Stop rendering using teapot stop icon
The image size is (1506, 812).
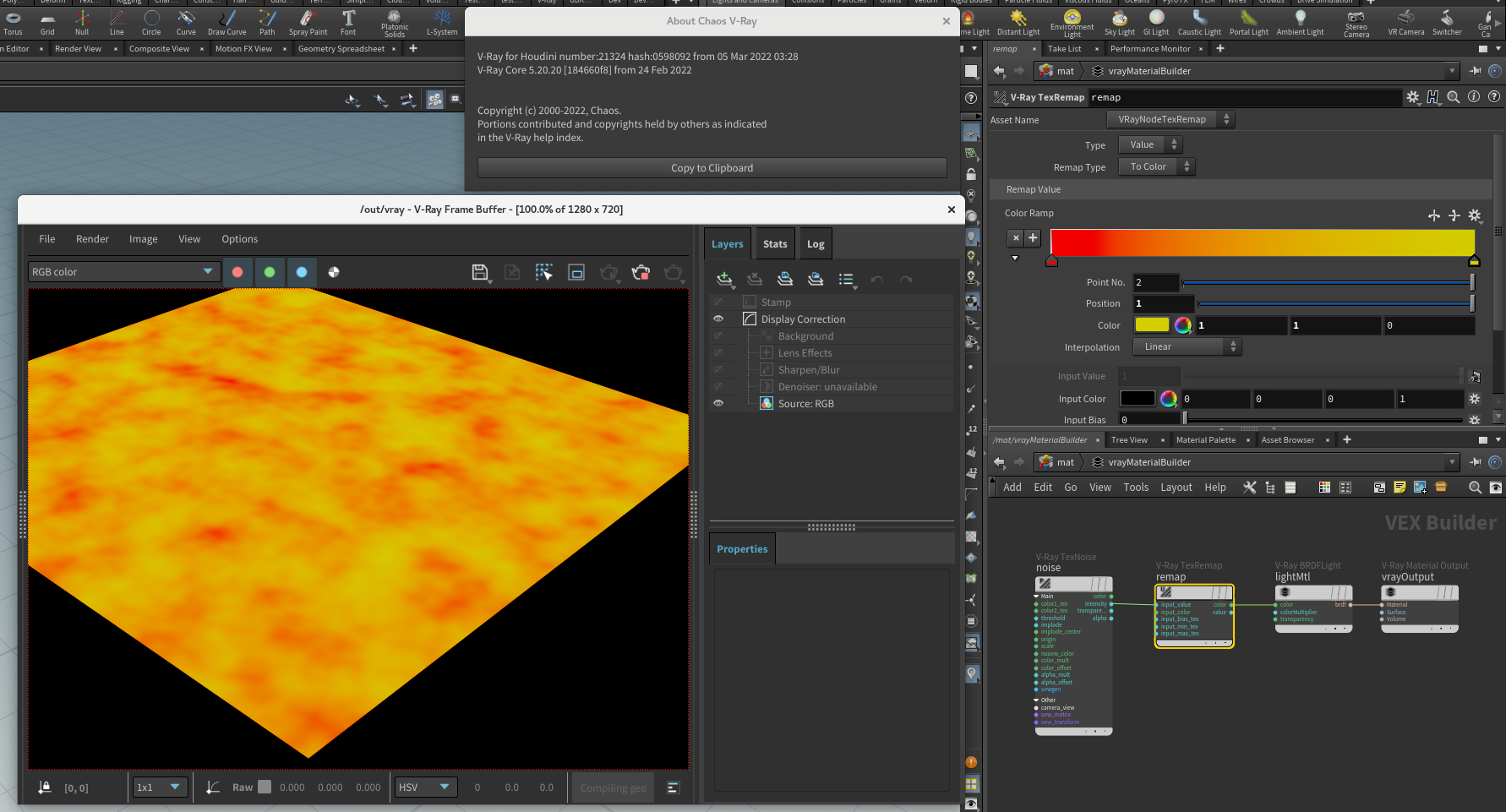click(641, 272)
